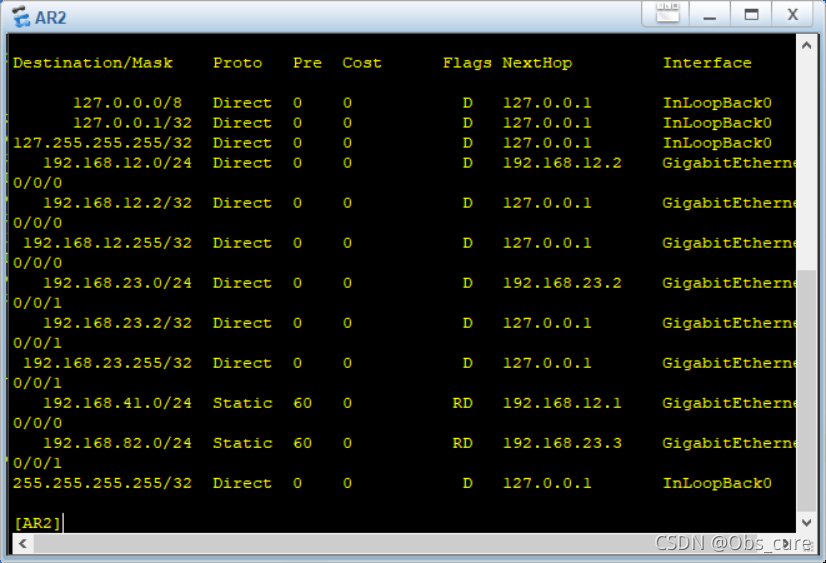This screenshot has height=563, width=826.
Task: Click the vertical scrollbar thumb
Action: point(807,390)
